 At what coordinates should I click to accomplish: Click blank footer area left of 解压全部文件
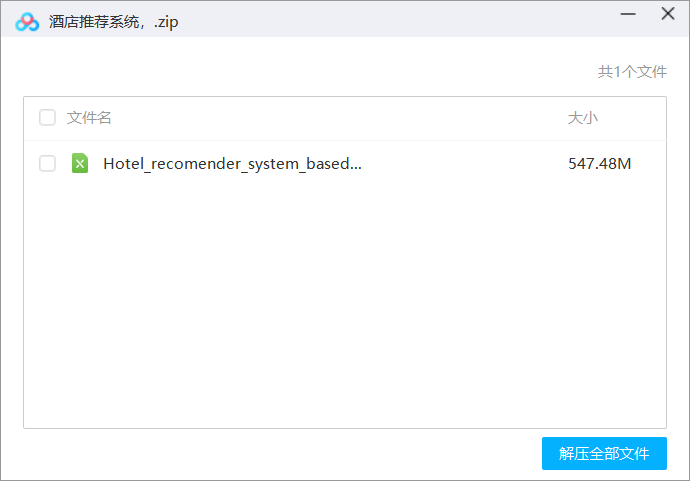coord(280,453)
